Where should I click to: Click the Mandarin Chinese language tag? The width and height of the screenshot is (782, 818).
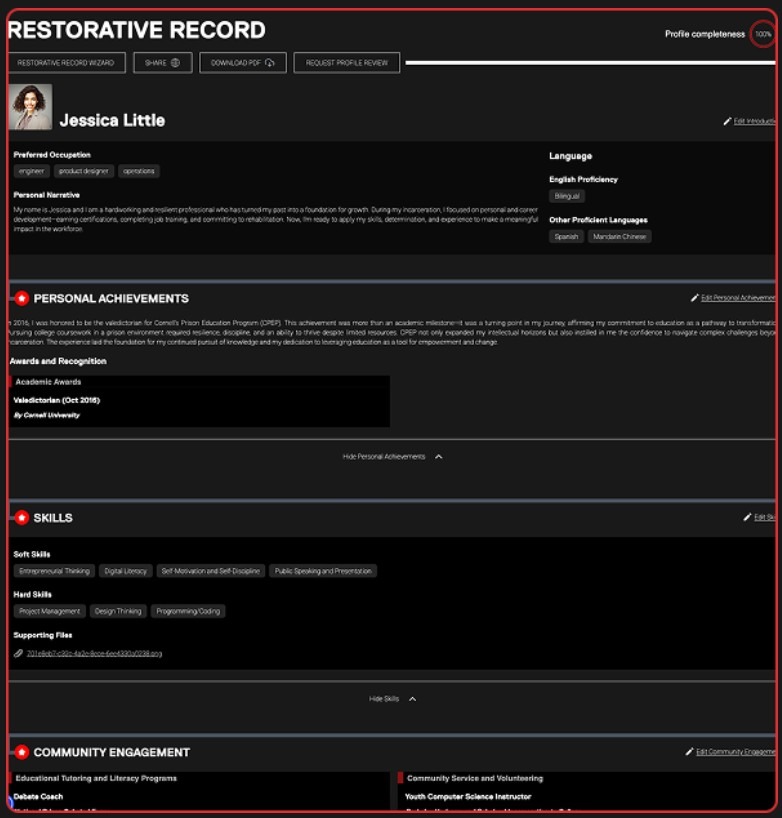point(619,236)
